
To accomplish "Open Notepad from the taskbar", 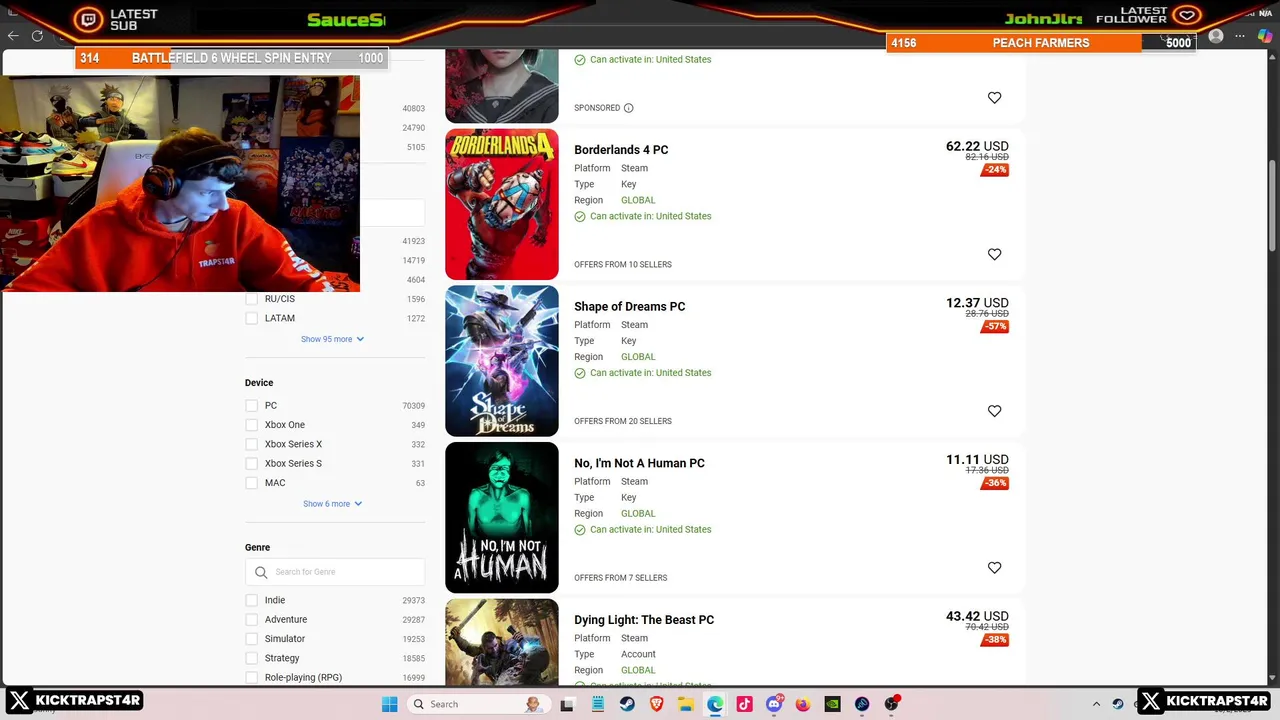I will (x=598, y=704).
